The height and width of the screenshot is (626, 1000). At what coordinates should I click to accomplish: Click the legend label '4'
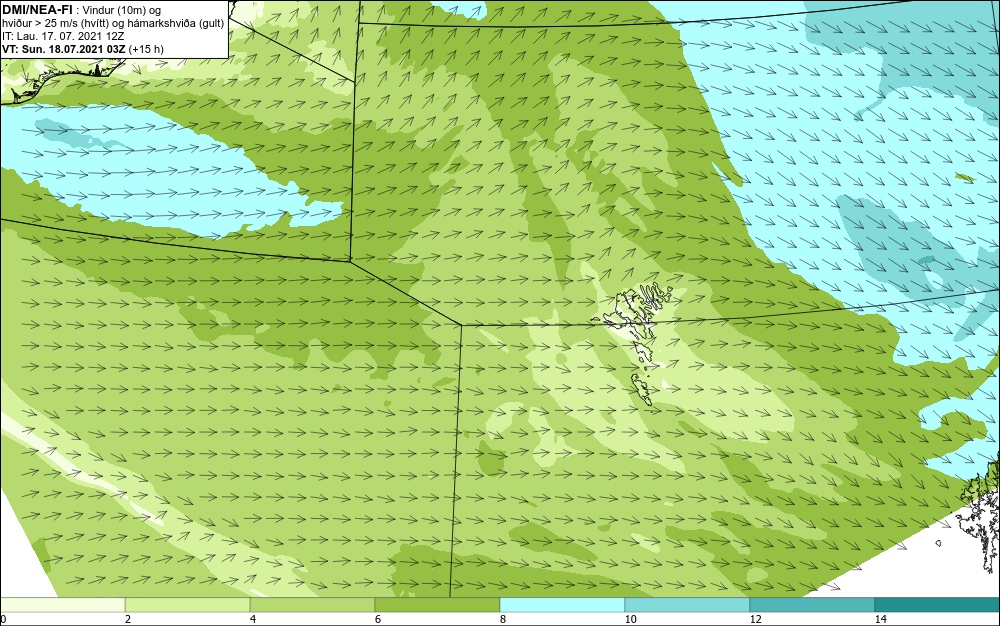[x=253, y=619]
